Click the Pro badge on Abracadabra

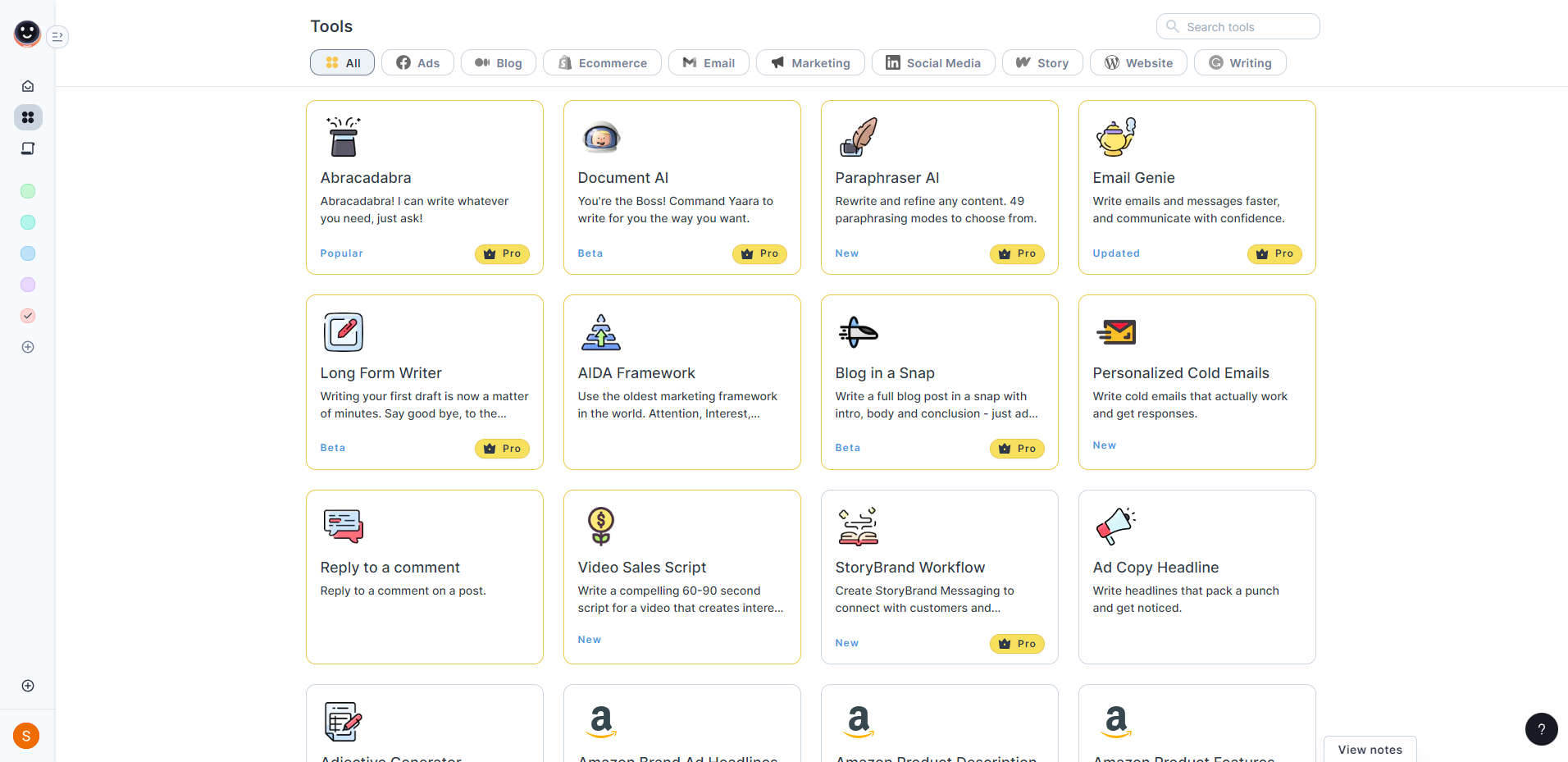[x=502, y=254]
